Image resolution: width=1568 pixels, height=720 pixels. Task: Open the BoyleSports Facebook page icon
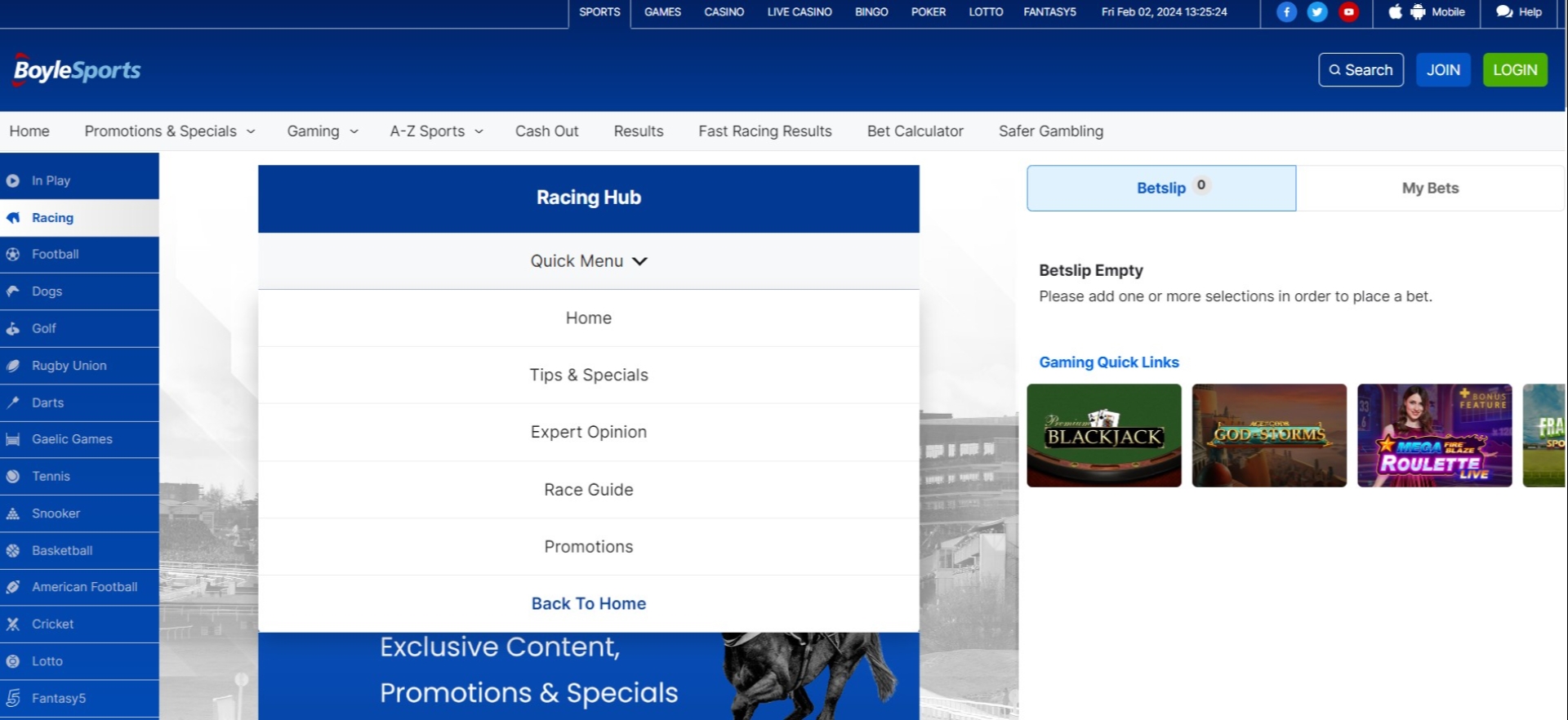1286,12
